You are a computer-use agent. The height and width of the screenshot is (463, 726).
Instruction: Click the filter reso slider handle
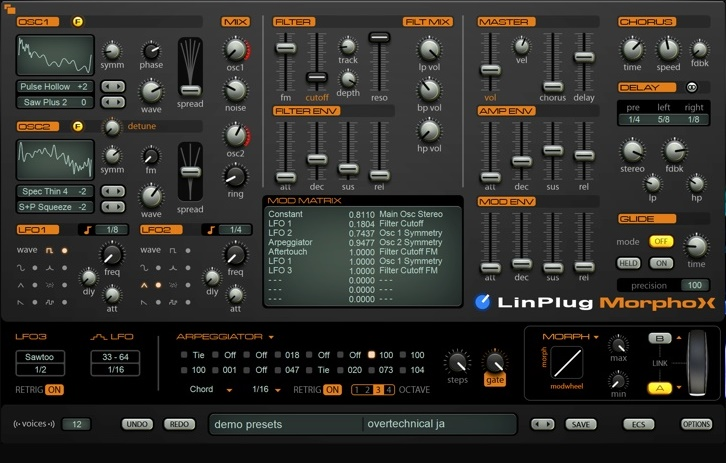point(379,37)
